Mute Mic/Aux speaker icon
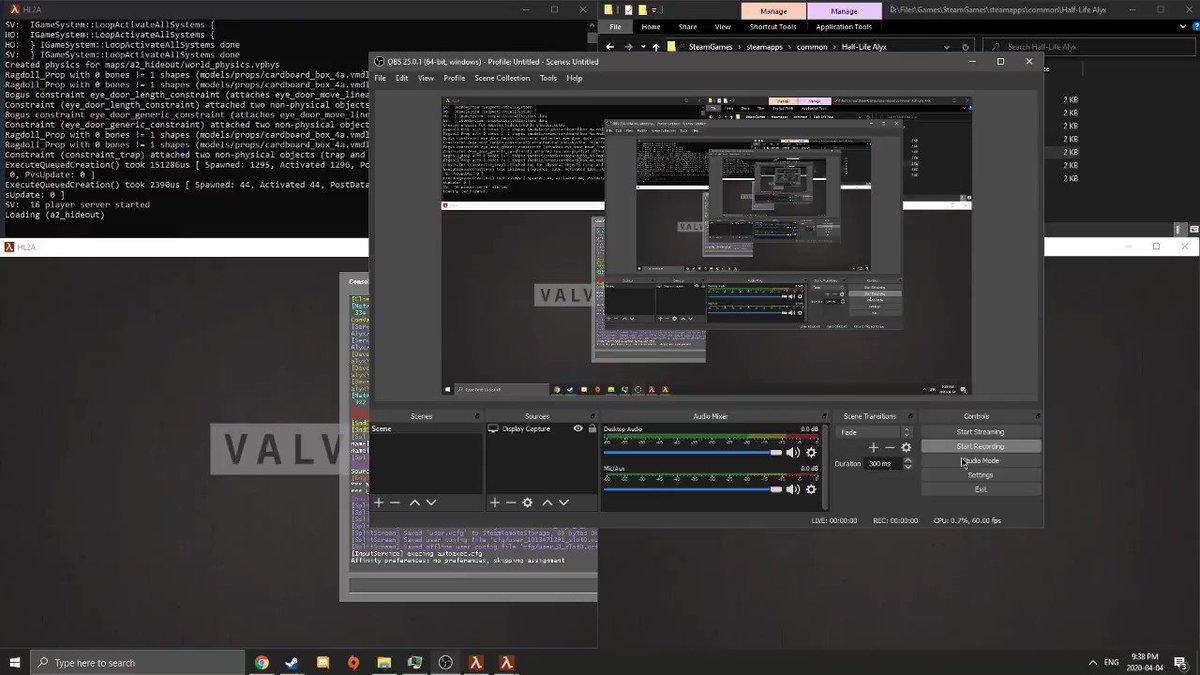1200x675 pixels. click(x=793, y=489)
